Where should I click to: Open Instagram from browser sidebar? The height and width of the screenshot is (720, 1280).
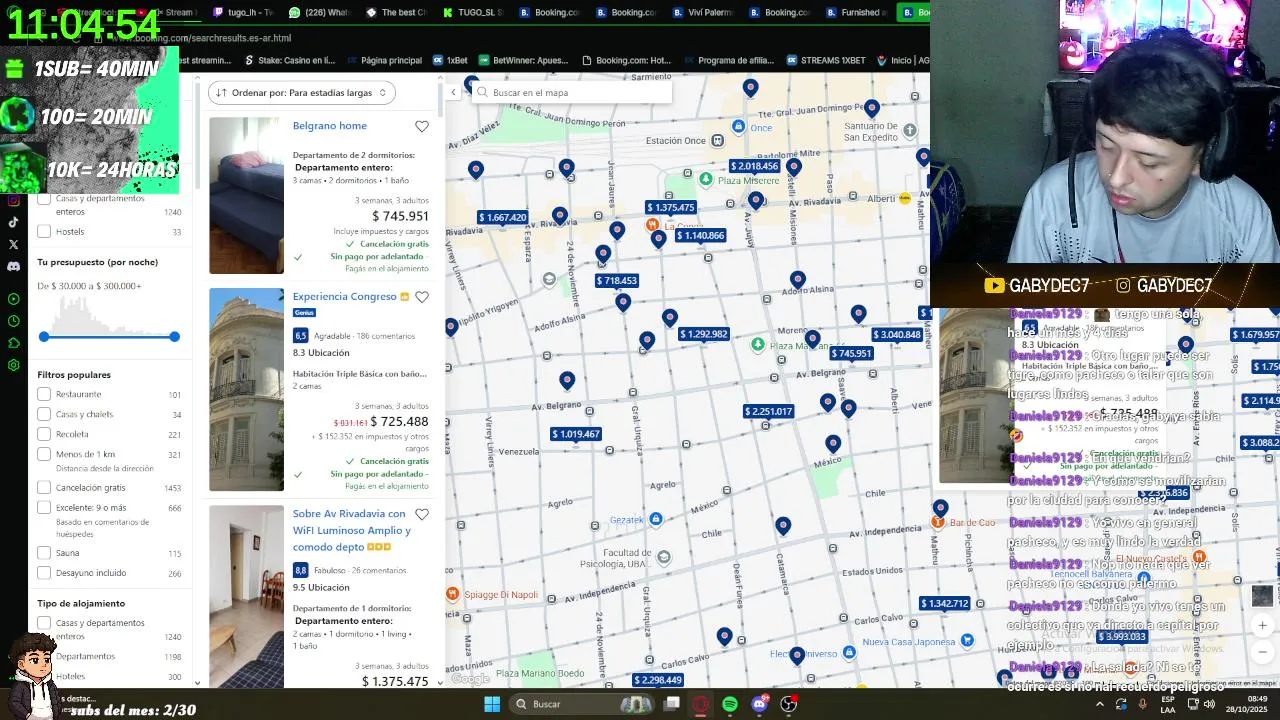(13, 200)
